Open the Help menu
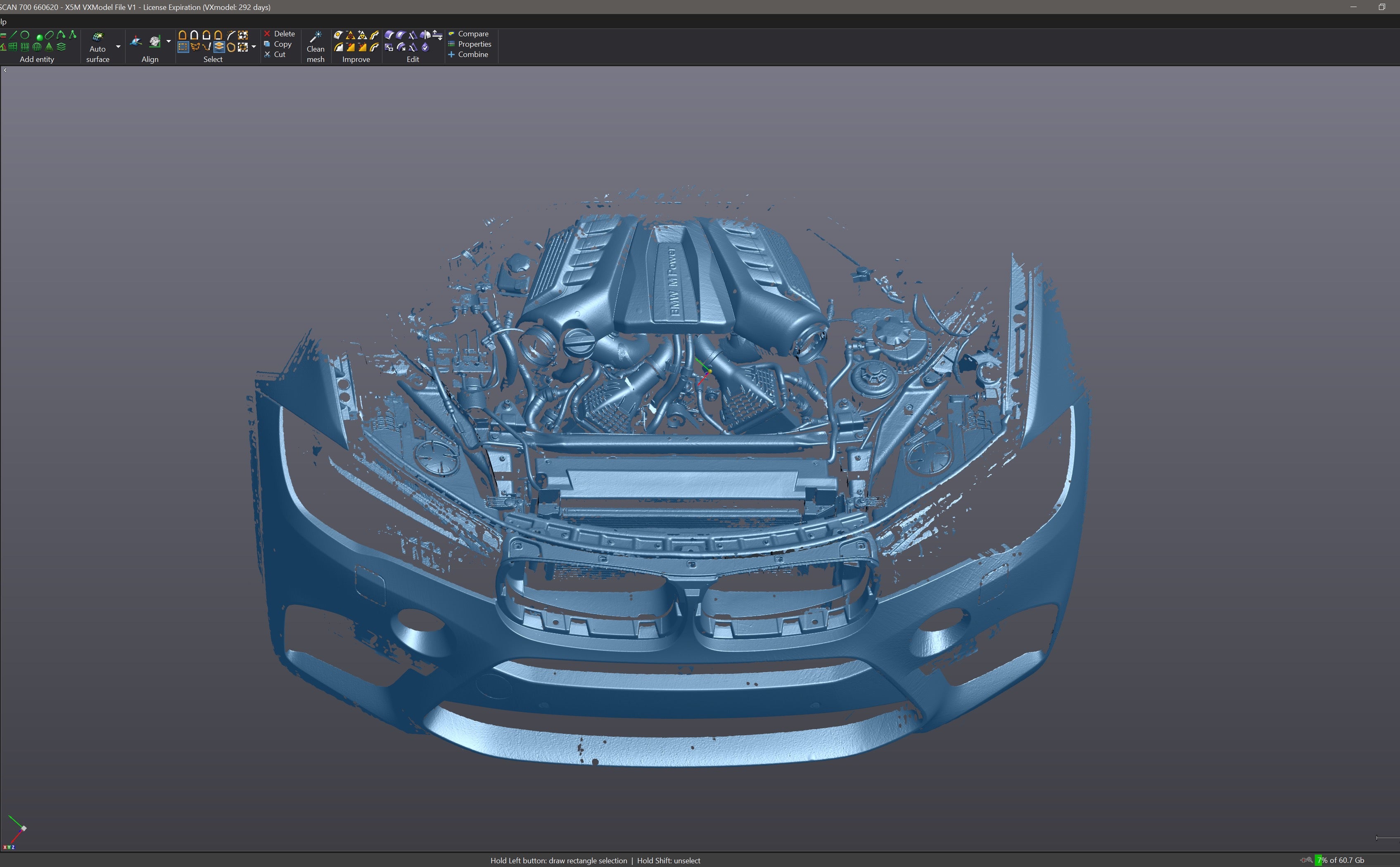 (3, 21)
